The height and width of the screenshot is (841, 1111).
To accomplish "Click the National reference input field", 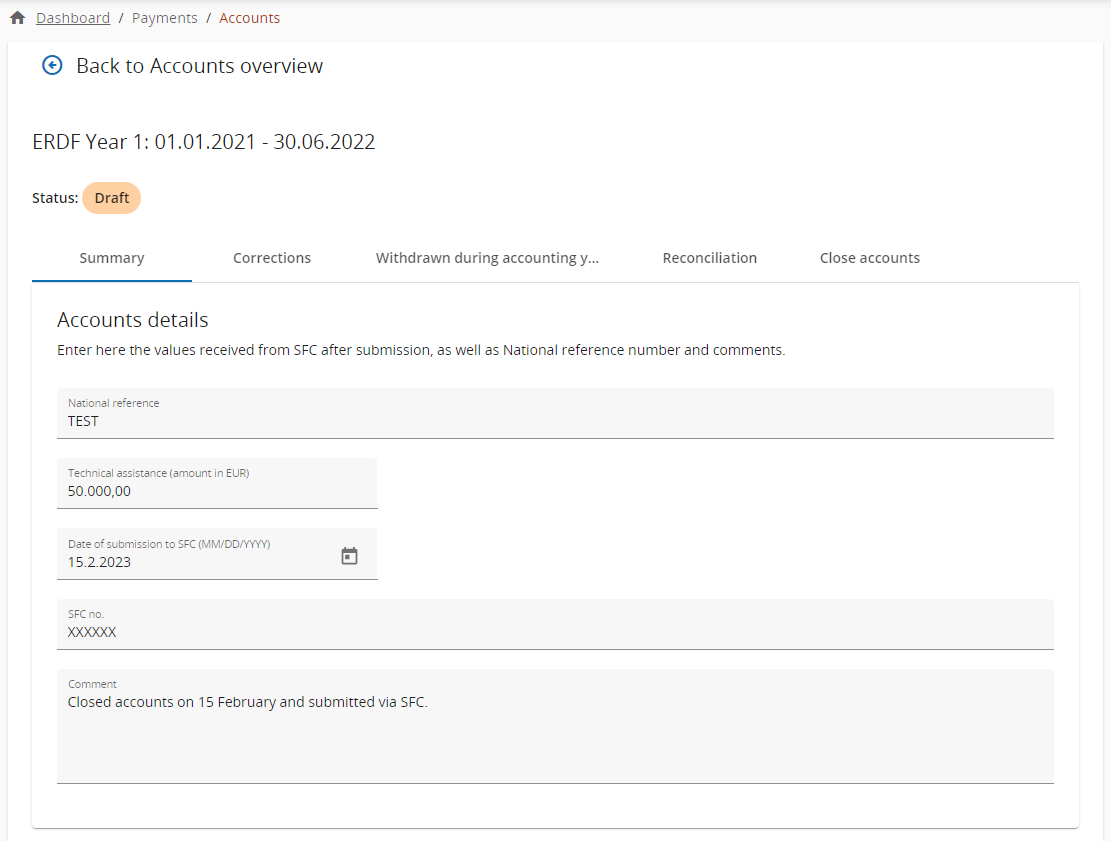I will tap(555, 421).
